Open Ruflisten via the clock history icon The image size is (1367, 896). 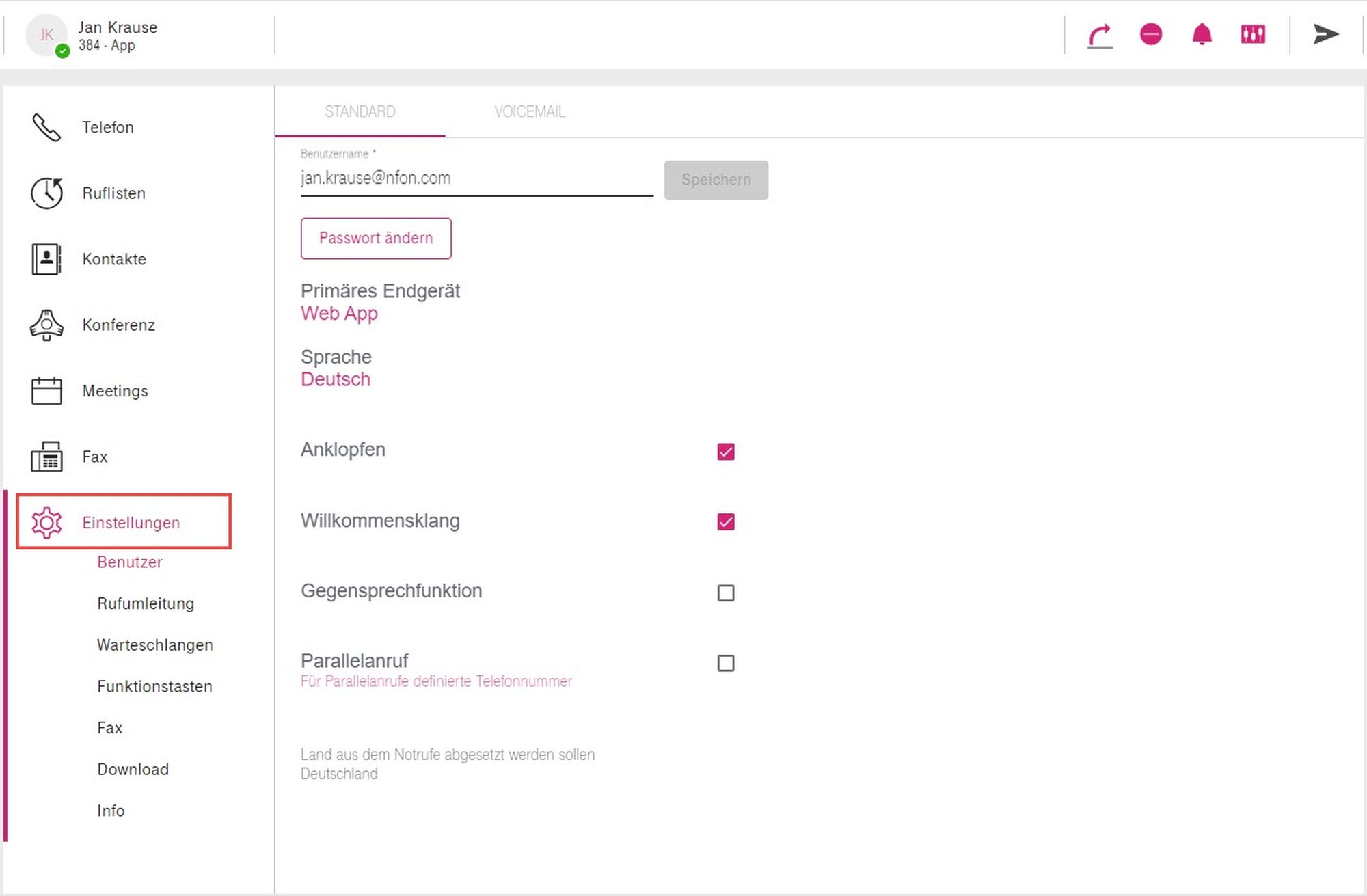[46, 193]
